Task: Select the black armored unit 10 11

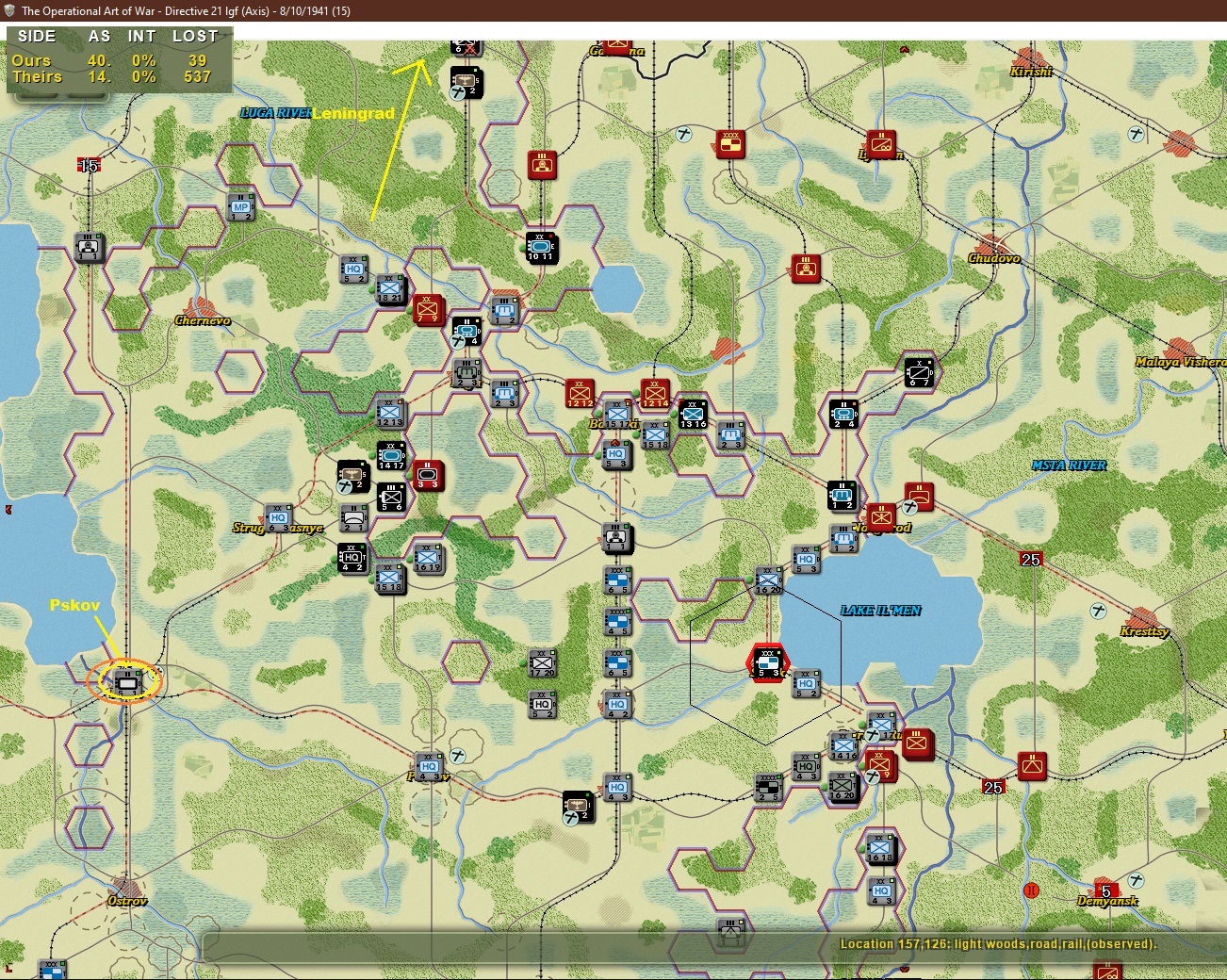Action: pyautogui.click(x=541, y=248)
